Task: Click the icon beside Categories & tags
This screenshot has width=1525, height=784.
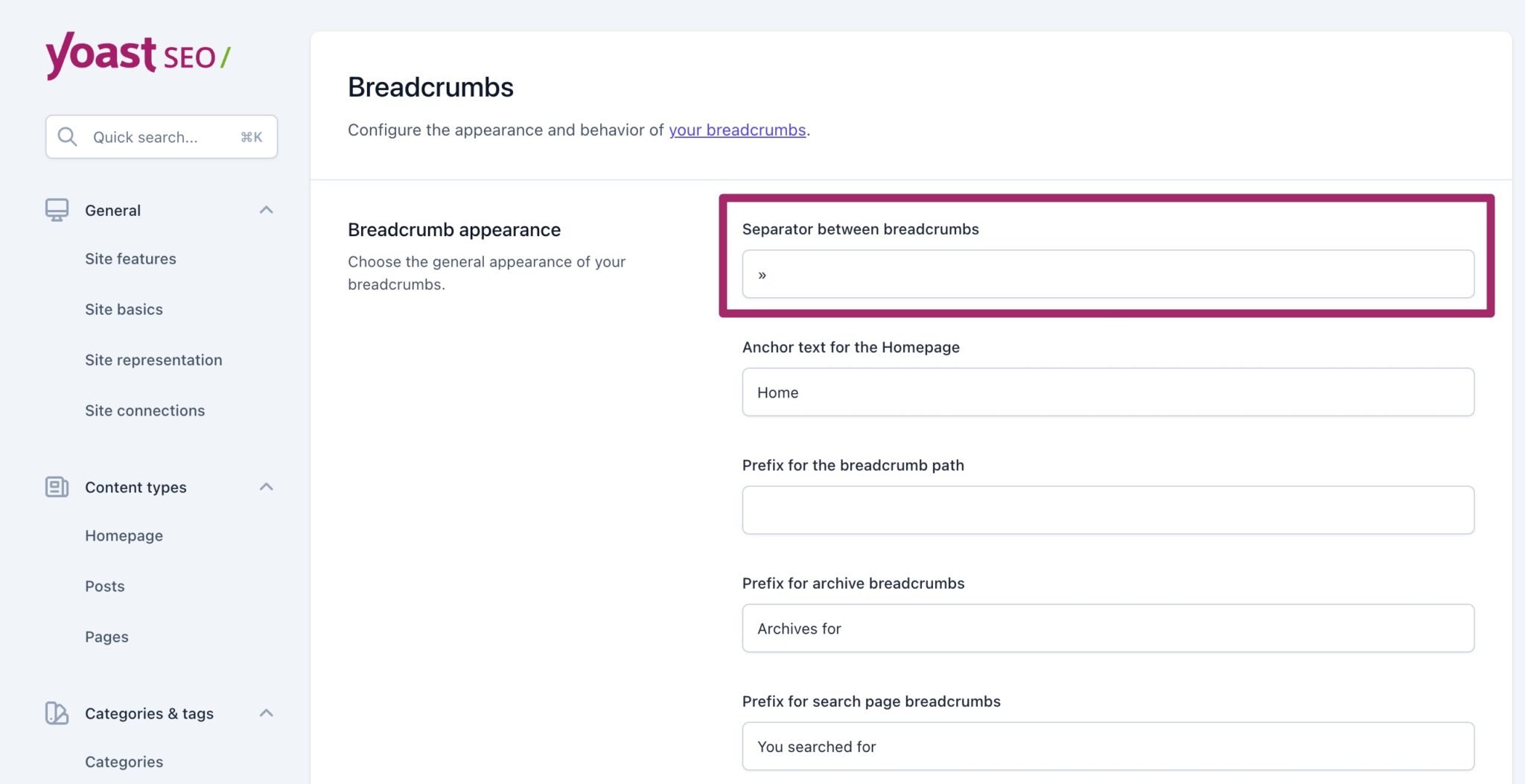Action: pyautogui.click(x=57, y=713)
